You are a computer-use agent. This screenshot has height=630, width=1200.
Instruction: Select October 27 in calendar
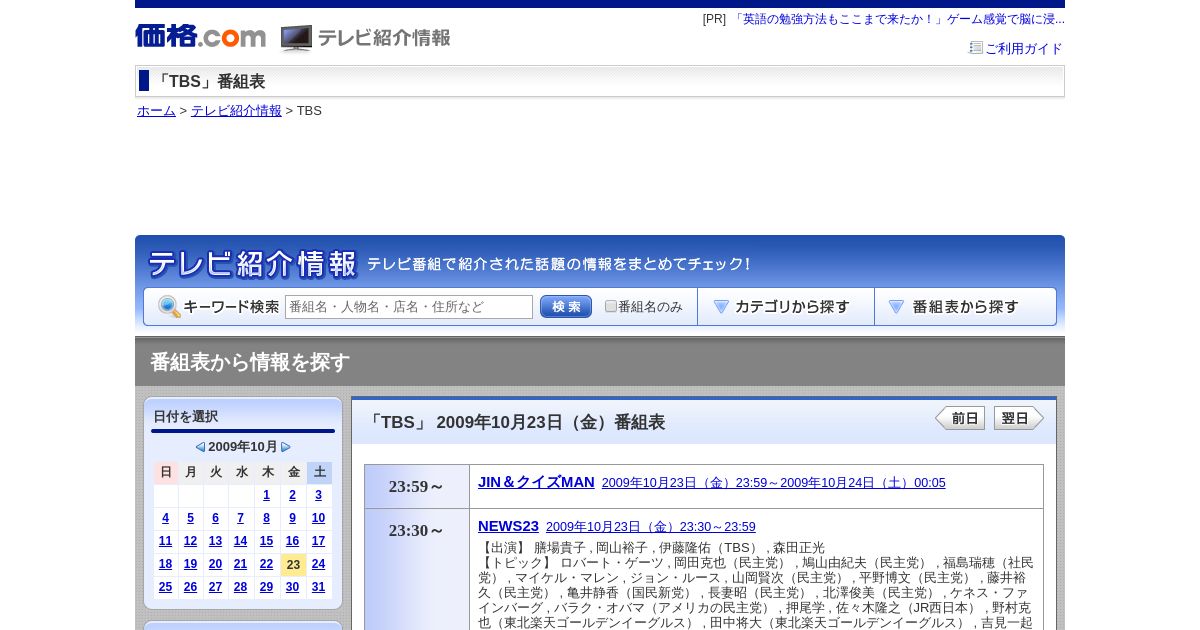coord(215,587)
